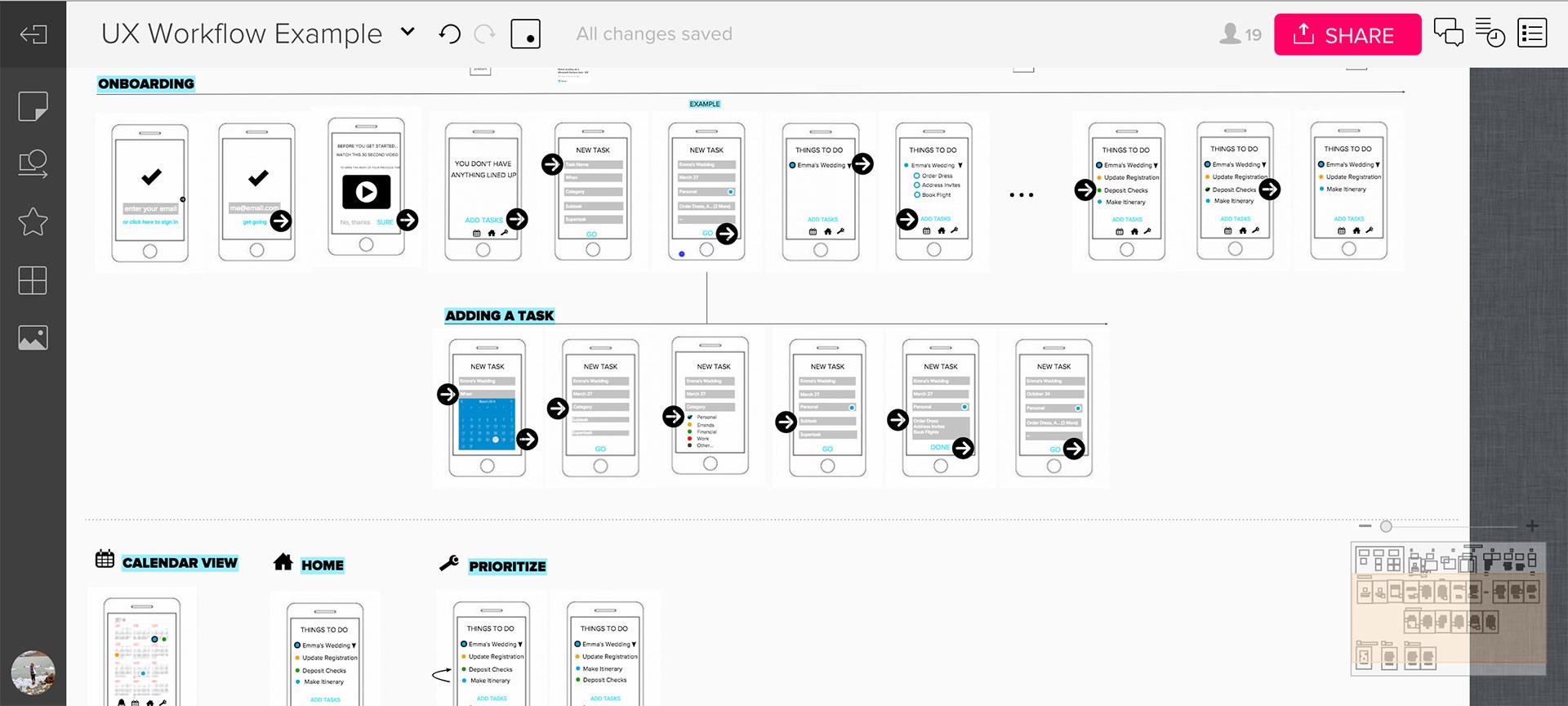
Task: Click the square dot icon next to redo
Action: tap(525, 34)
